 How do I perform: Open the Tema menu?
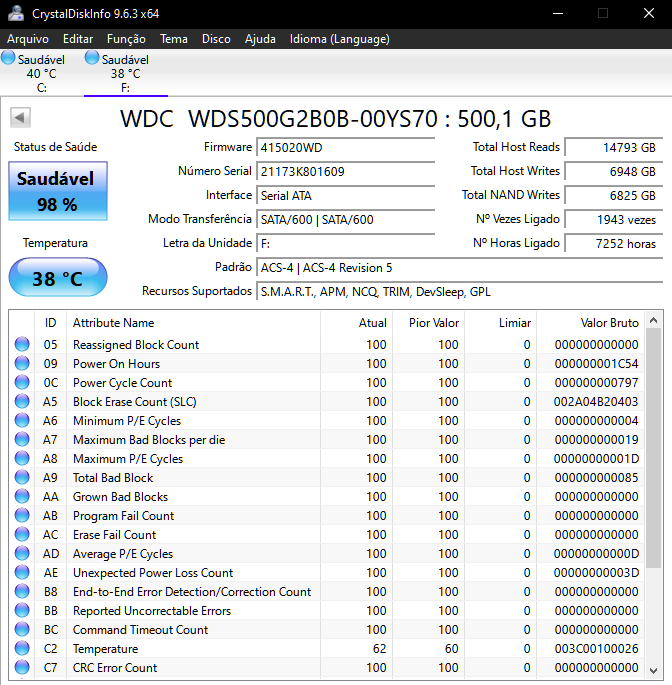[173, 39]
